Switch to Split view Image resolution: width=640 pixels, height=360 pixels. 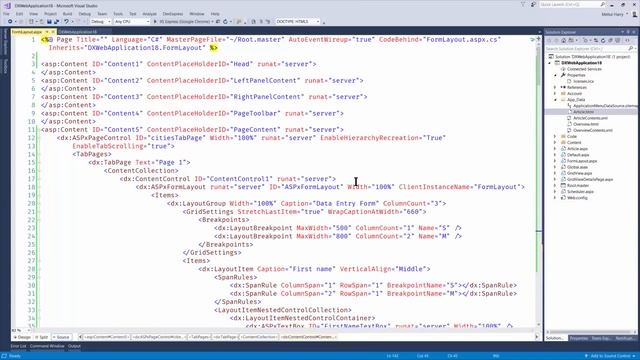point(41,337)
